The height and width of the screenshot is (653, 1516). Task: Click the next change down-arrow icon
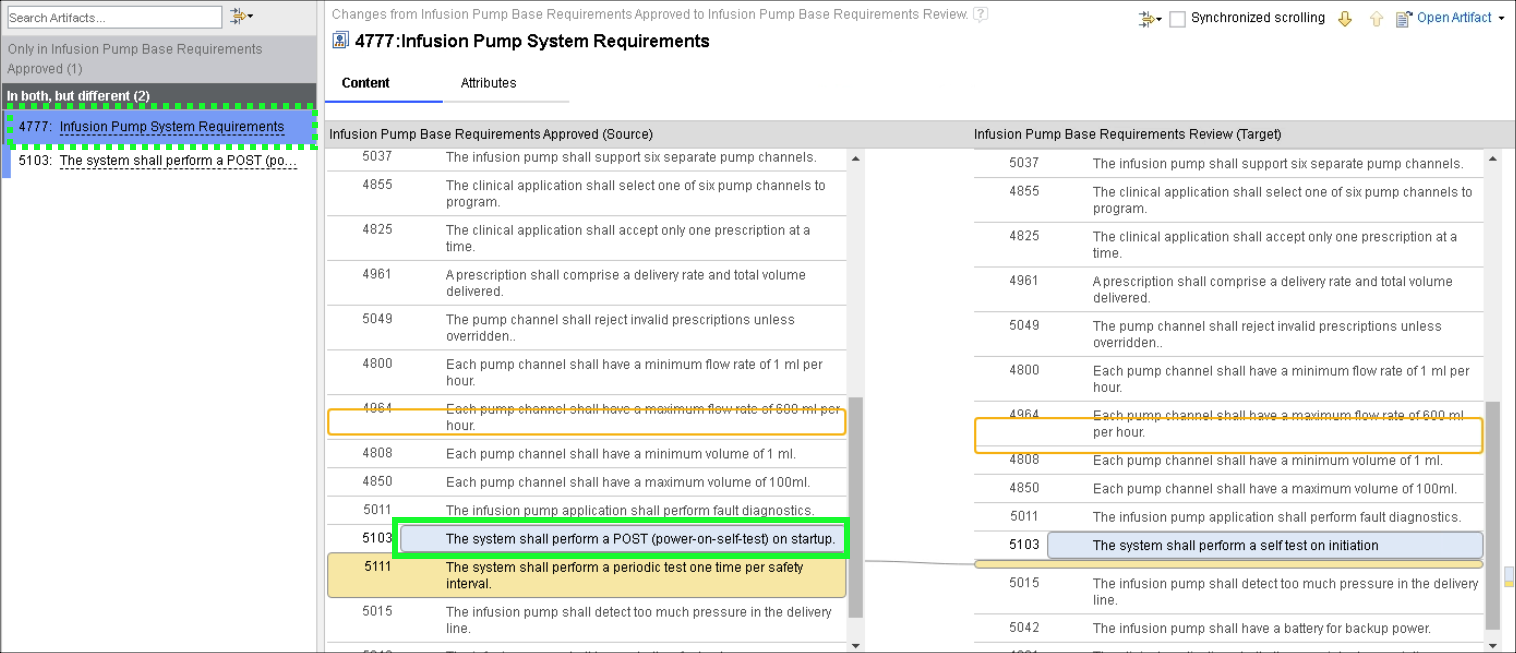(1345, 18)
